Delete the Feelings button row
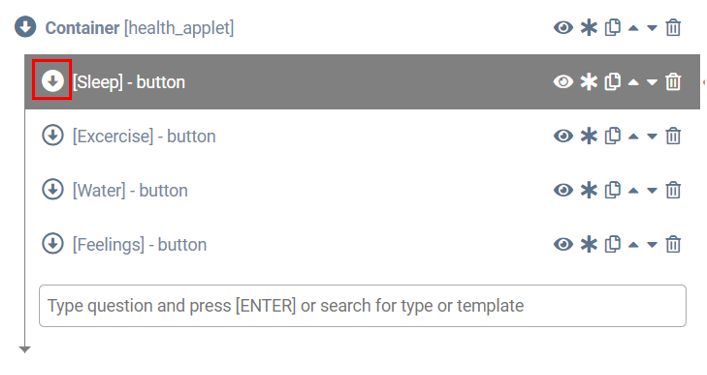 click(x=673, y=244)
